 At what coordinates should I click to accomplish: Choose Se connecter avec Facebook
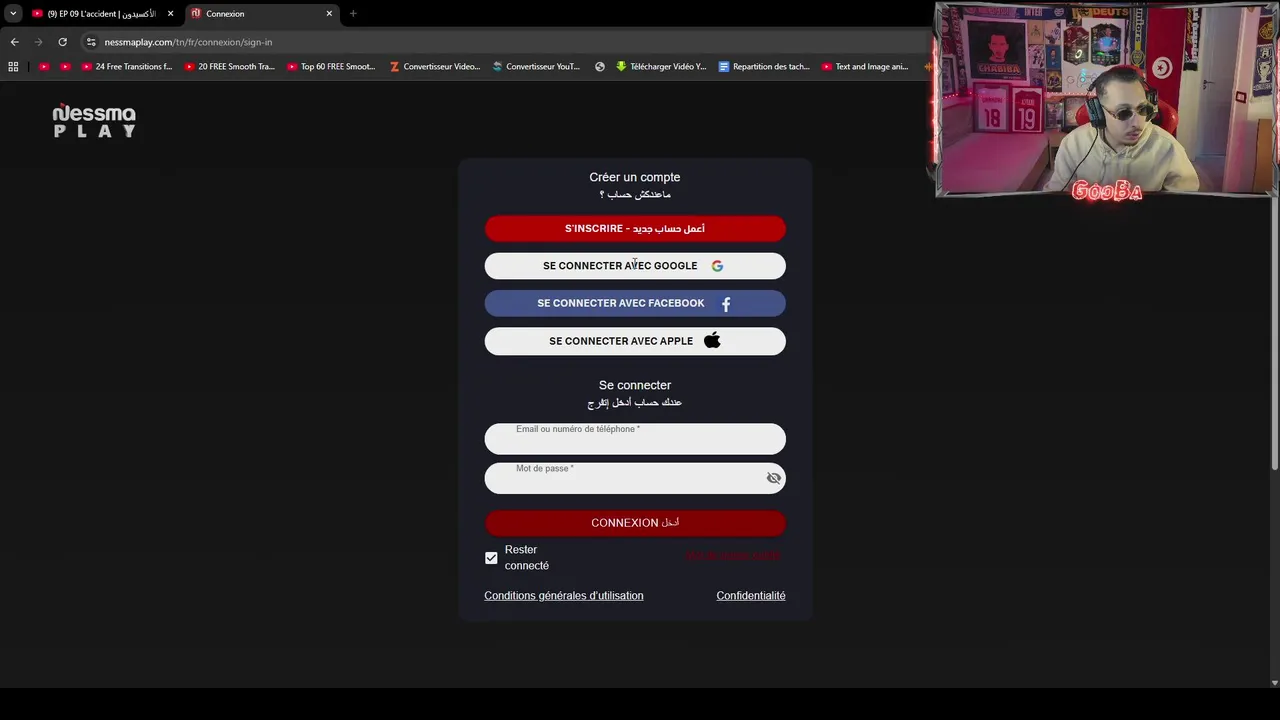click(635, 303)
